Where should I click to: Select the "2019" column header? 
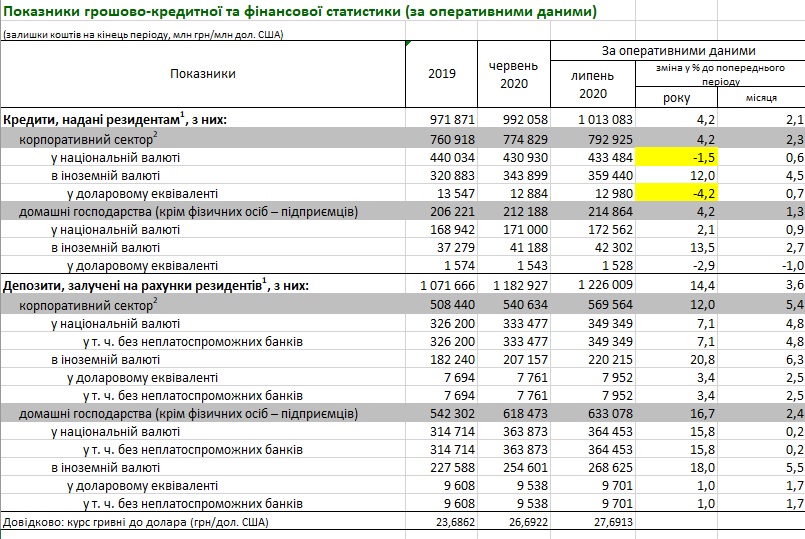pyautogui.click(x=441, y=74)
